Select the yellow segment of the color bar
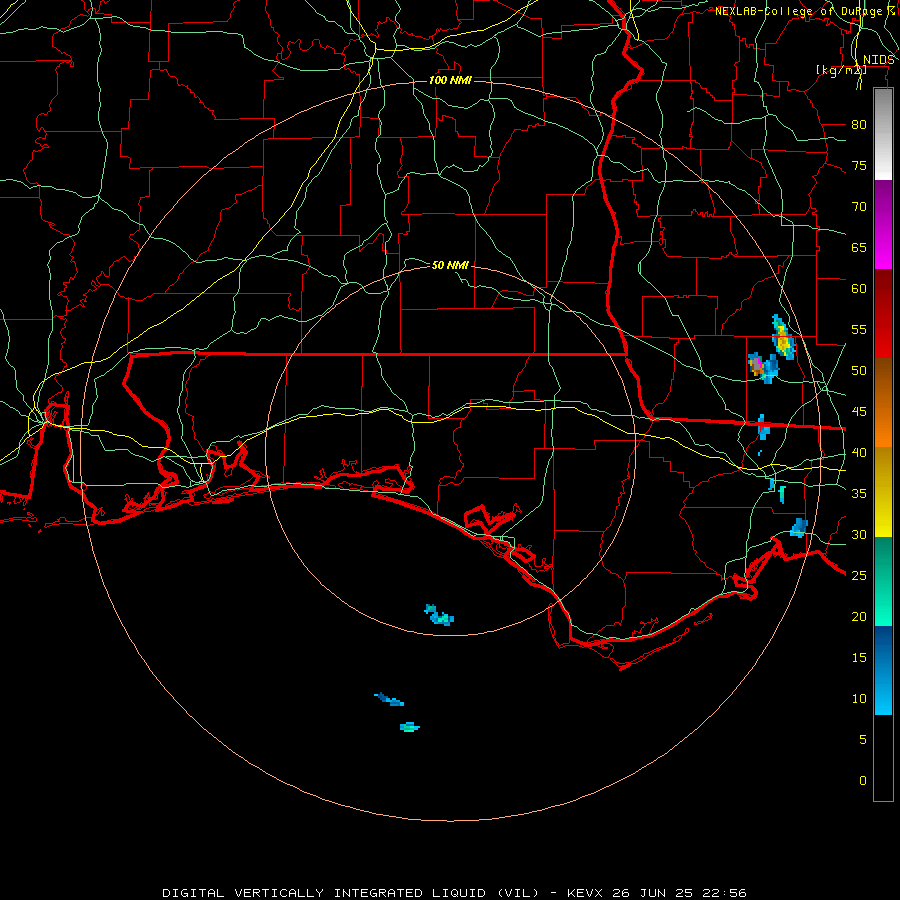 point(883,492)
